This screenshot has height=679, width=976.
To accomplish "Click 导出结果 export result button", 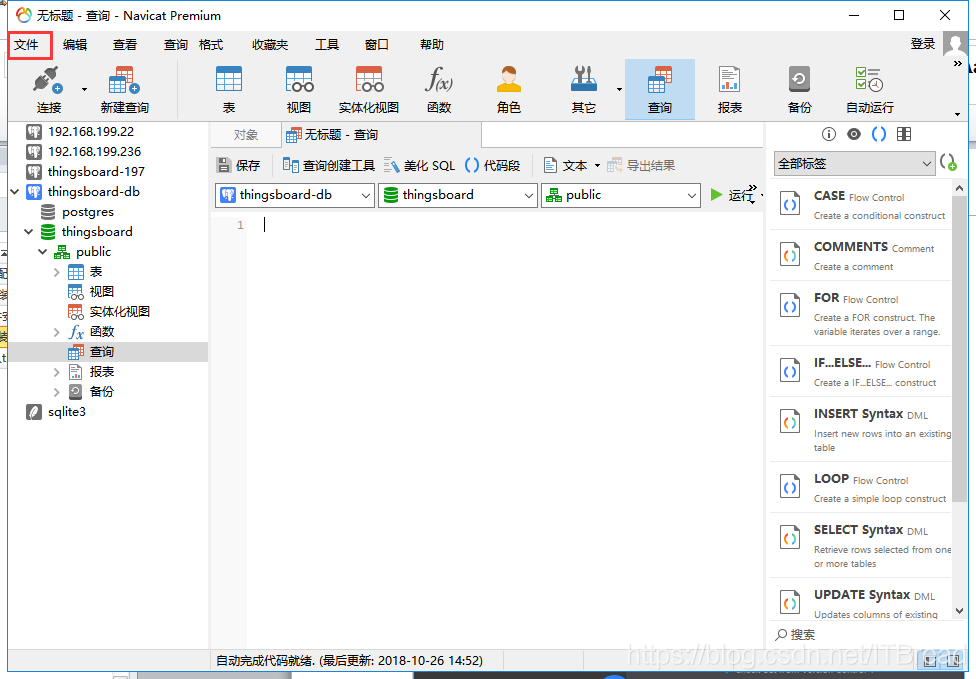I will [641, 165].
